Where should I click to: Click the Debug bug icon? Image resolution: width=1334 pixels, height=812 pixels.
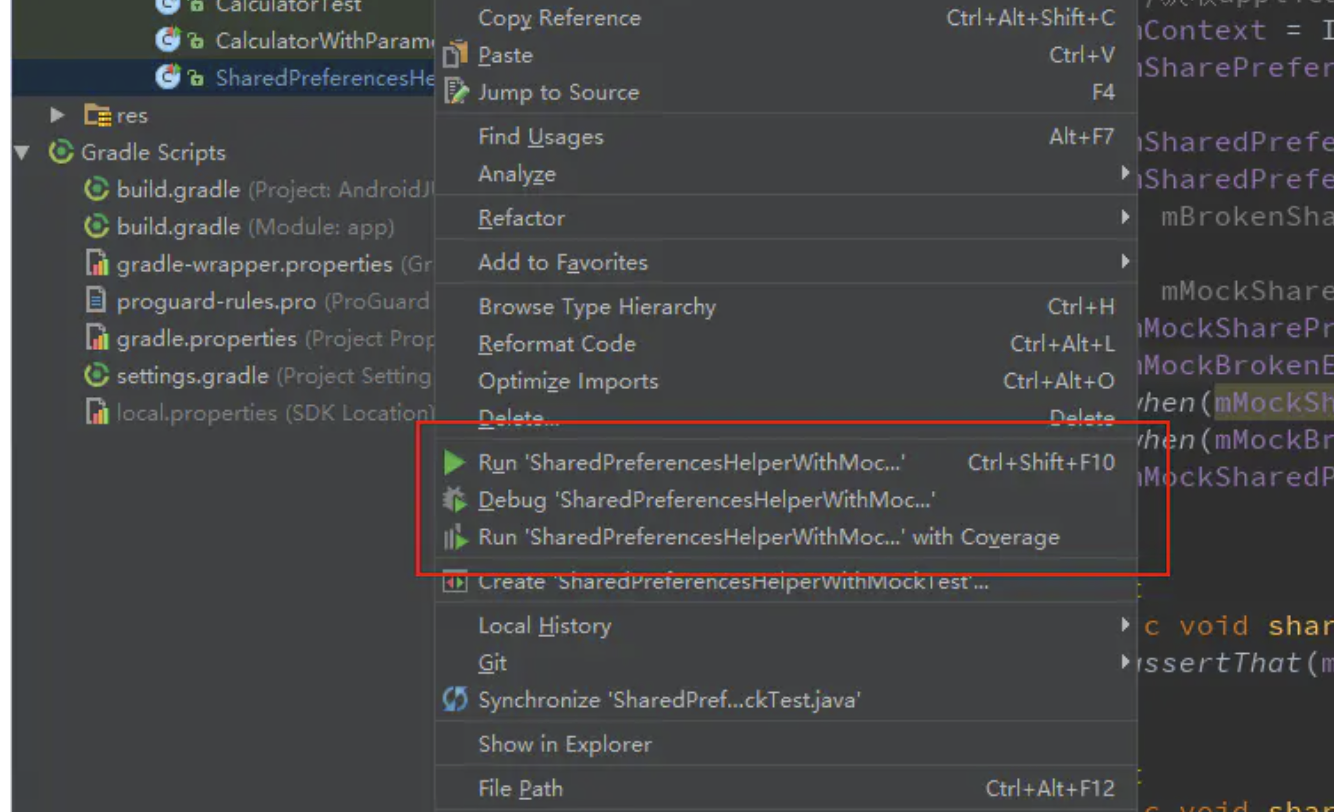[x=455, y=499]
